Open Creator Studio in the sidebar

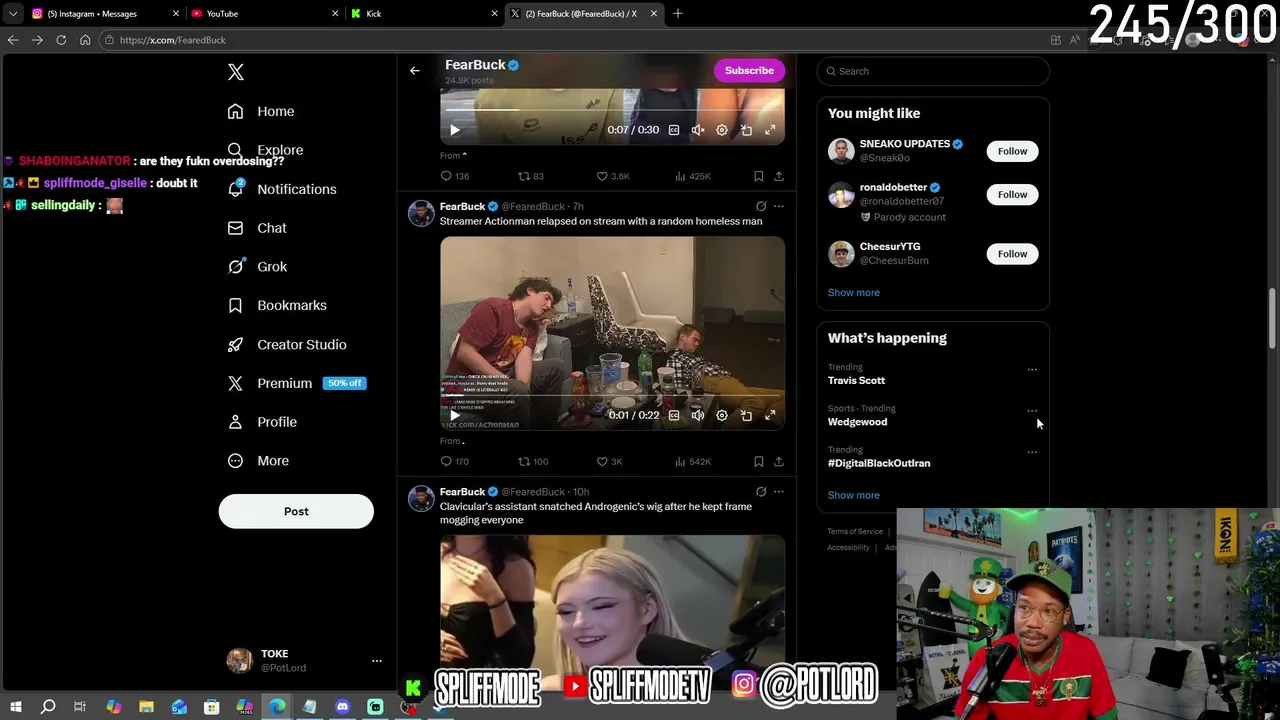pyautogui.click(x=287, y=344)
